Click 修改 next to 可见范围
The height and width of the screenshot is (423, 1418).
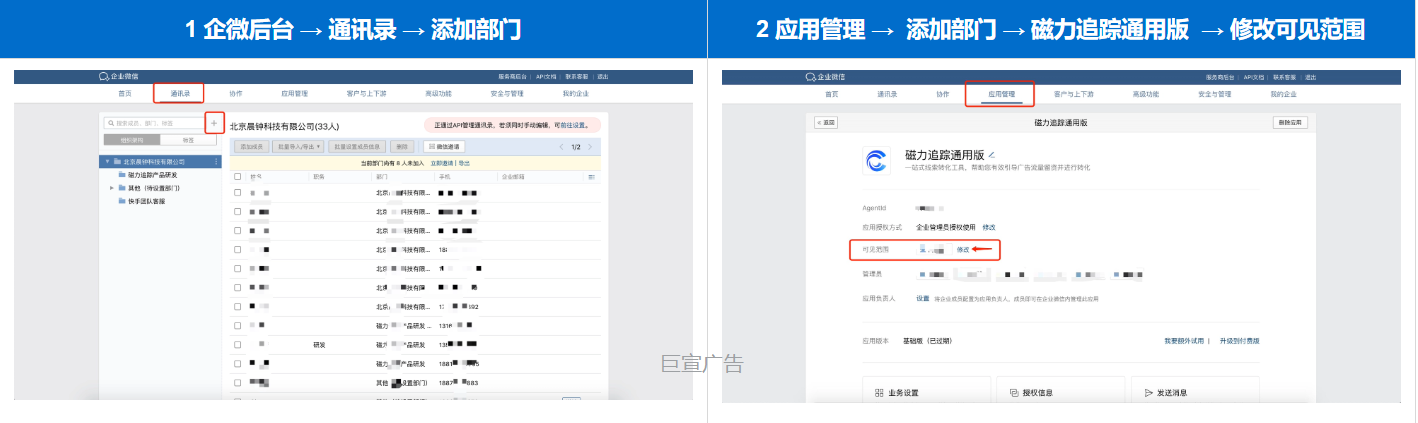(962, 250)
